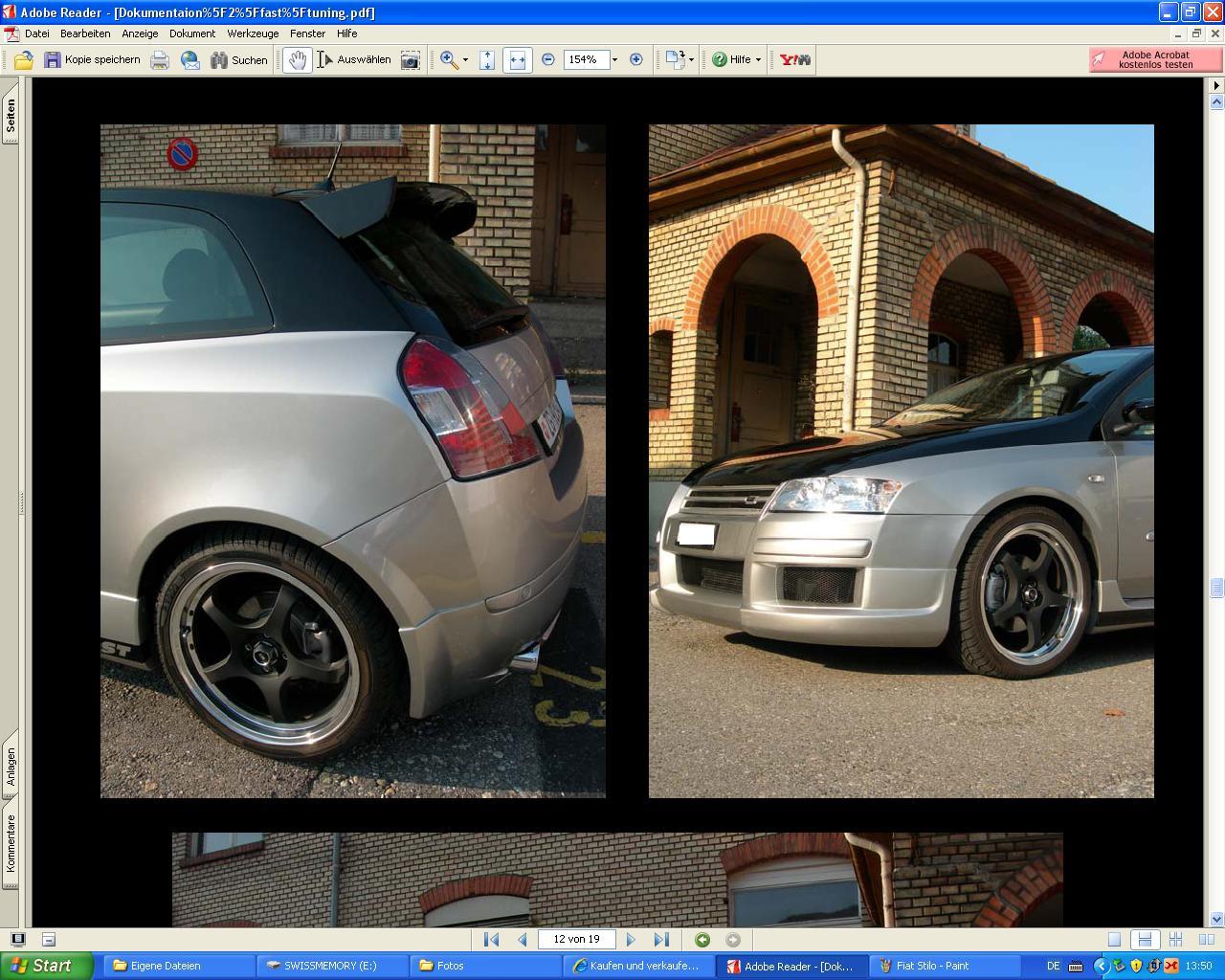Click the Snapshot camera tool

410,60
